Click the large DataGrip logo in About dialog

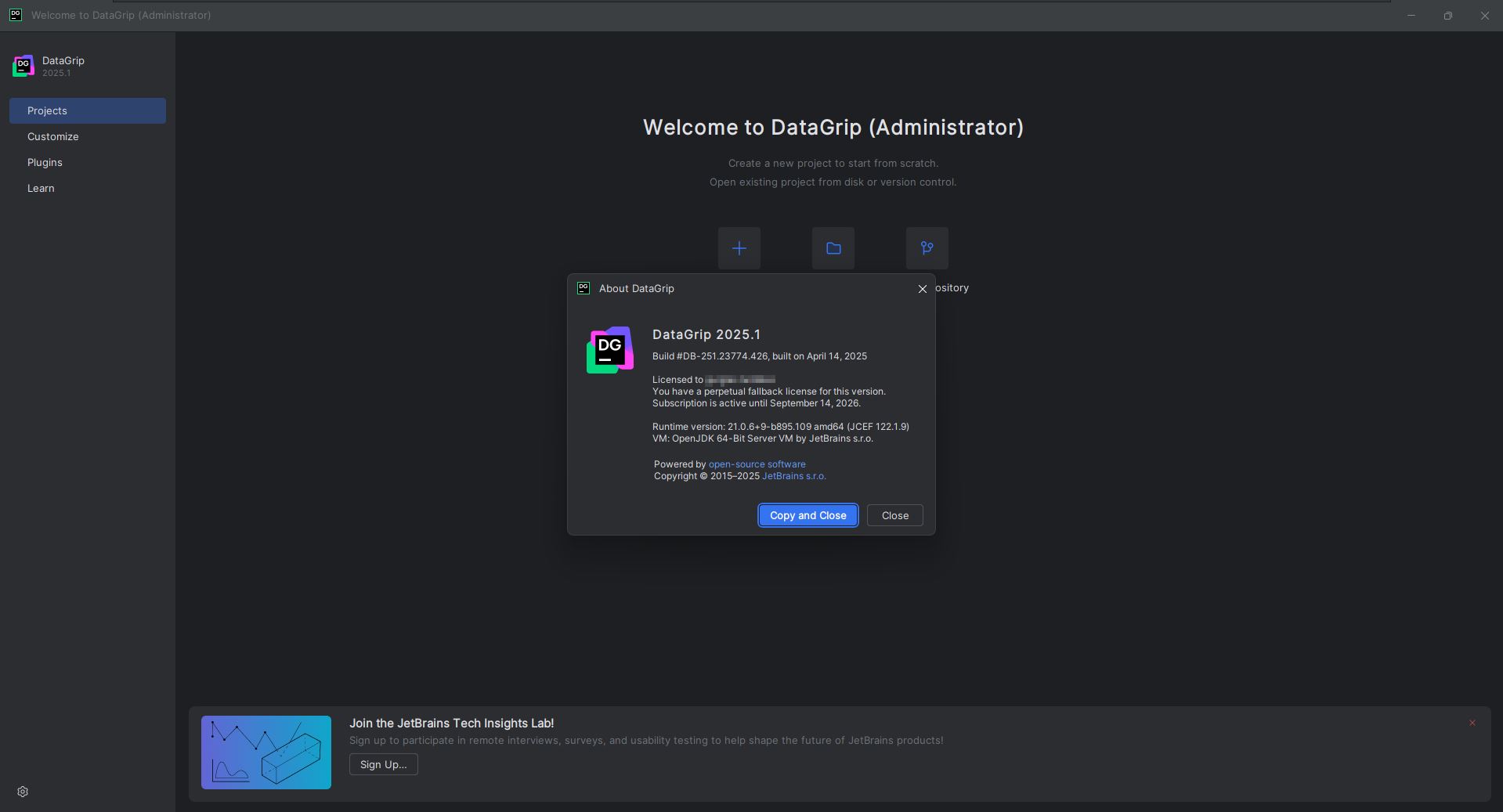(x=609, y=350)
